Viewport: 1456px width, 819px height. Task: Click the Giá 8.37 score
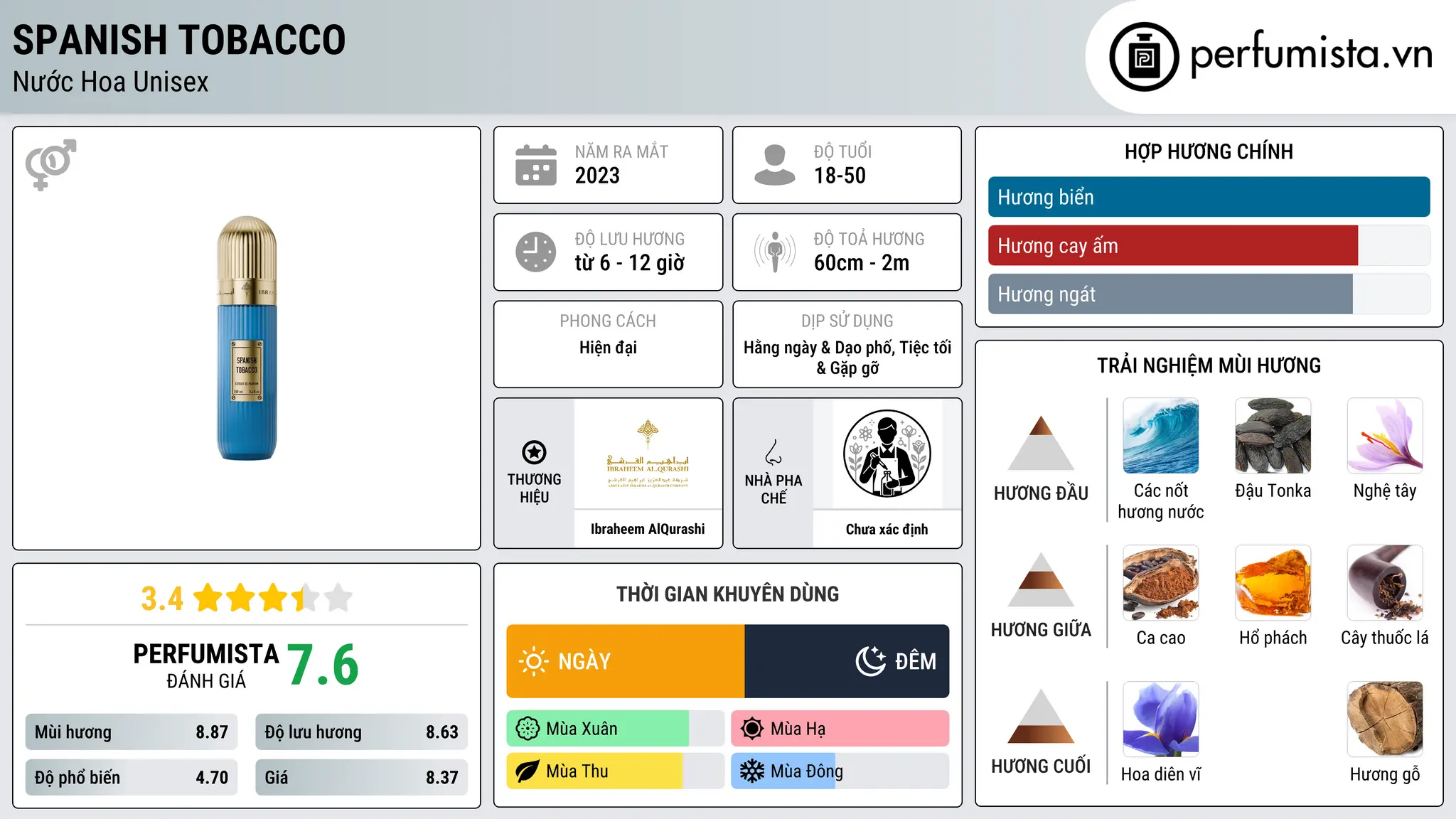pos(361,778)
